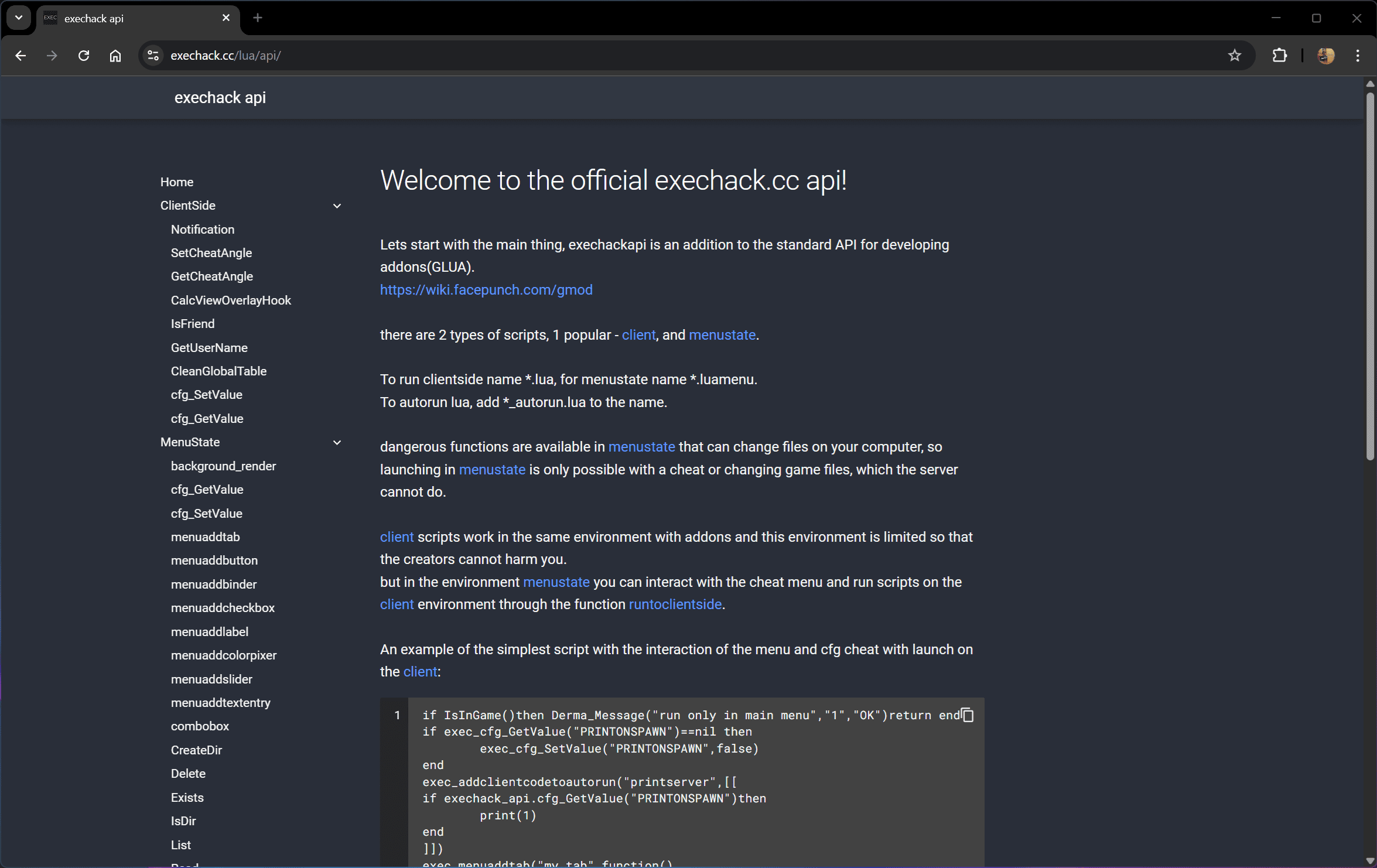Bookmark this page with star icon
This screenshot has width=1377, height=868.
1235,56
